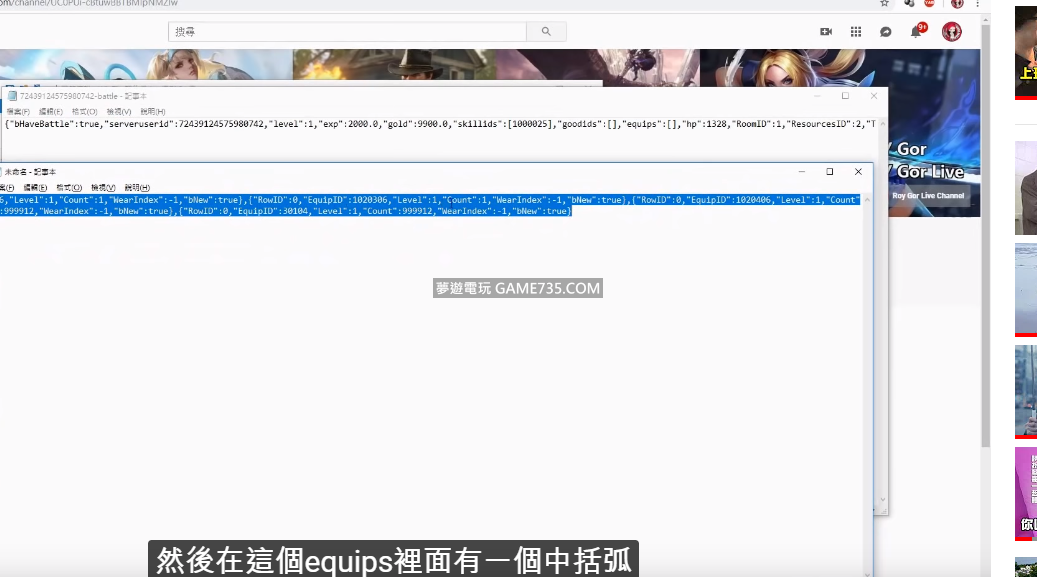Open the YouTube create video camera icon
1037x577 pixels.
click(826, 31)
